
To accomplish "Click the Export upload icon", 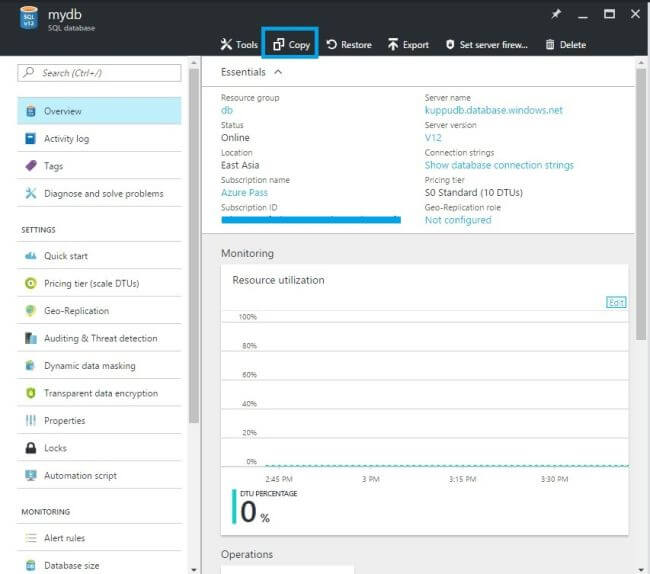I will point(393,44).
